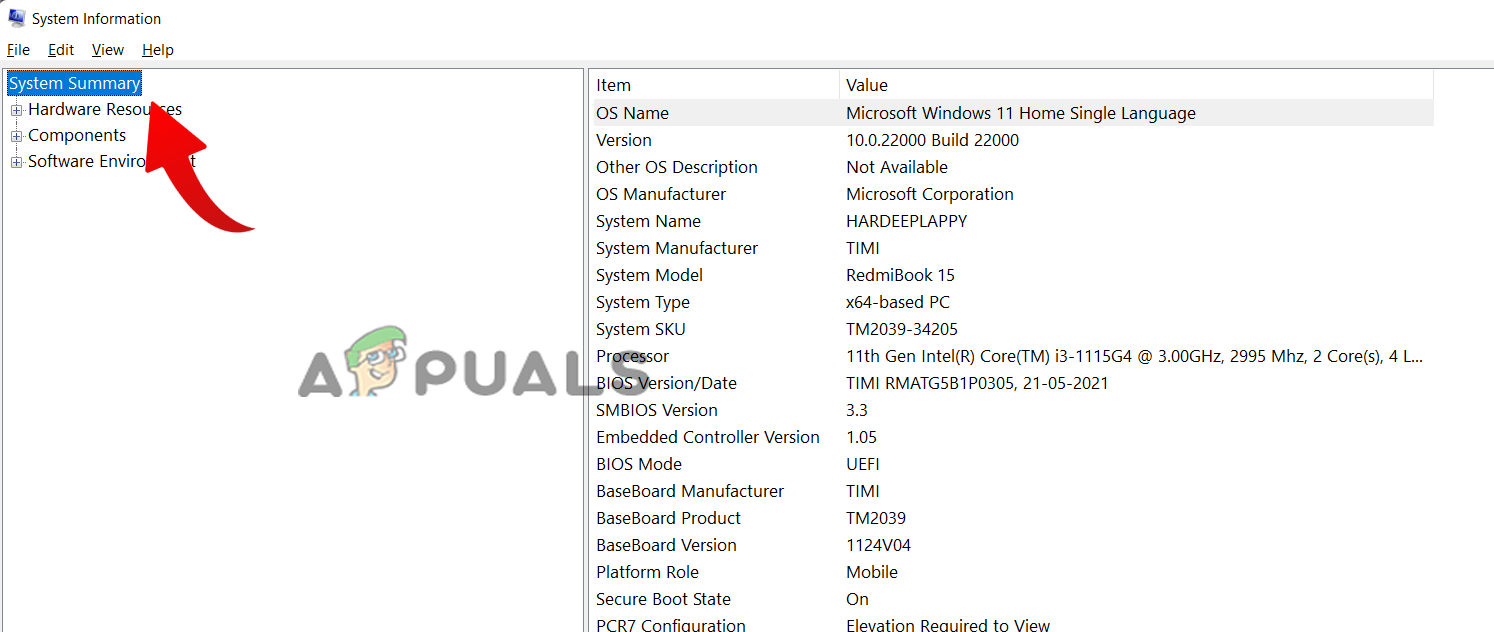Screen dimensions: 1494x632
Task: Expand the Software Environment node
Action: point(16,162)
